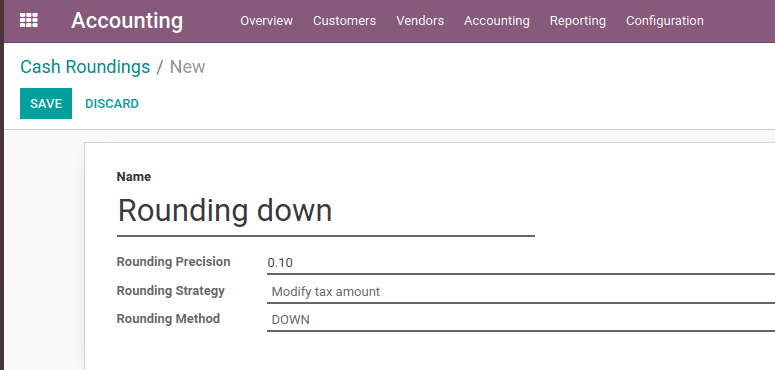Screen dimensions: 775x370
Task: Click the Rounding Method label
Action: click(168, 319)
